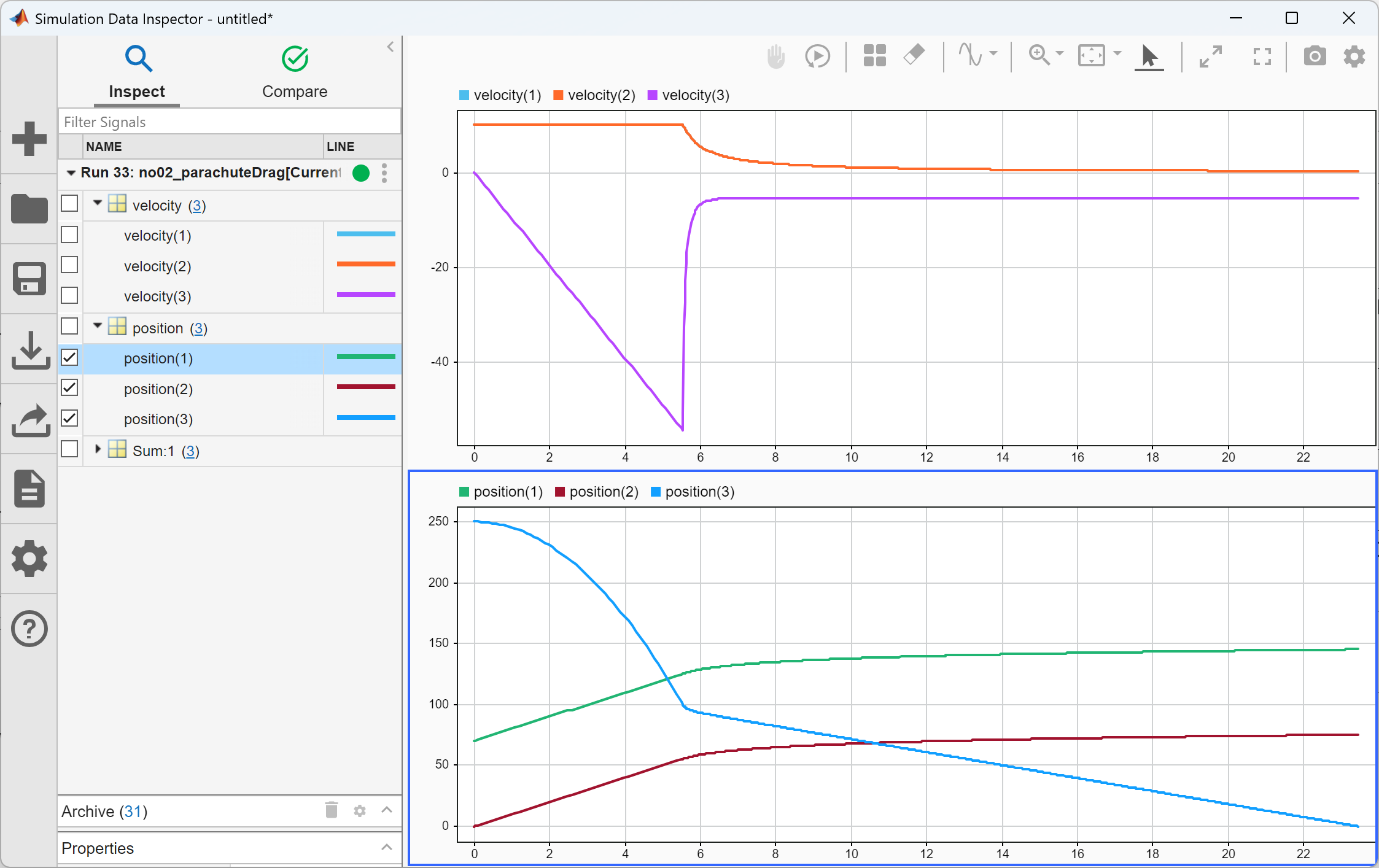The image size is (1379, 868).
Task: Collapse the velocity signal group
Action: tap(98, 203)
